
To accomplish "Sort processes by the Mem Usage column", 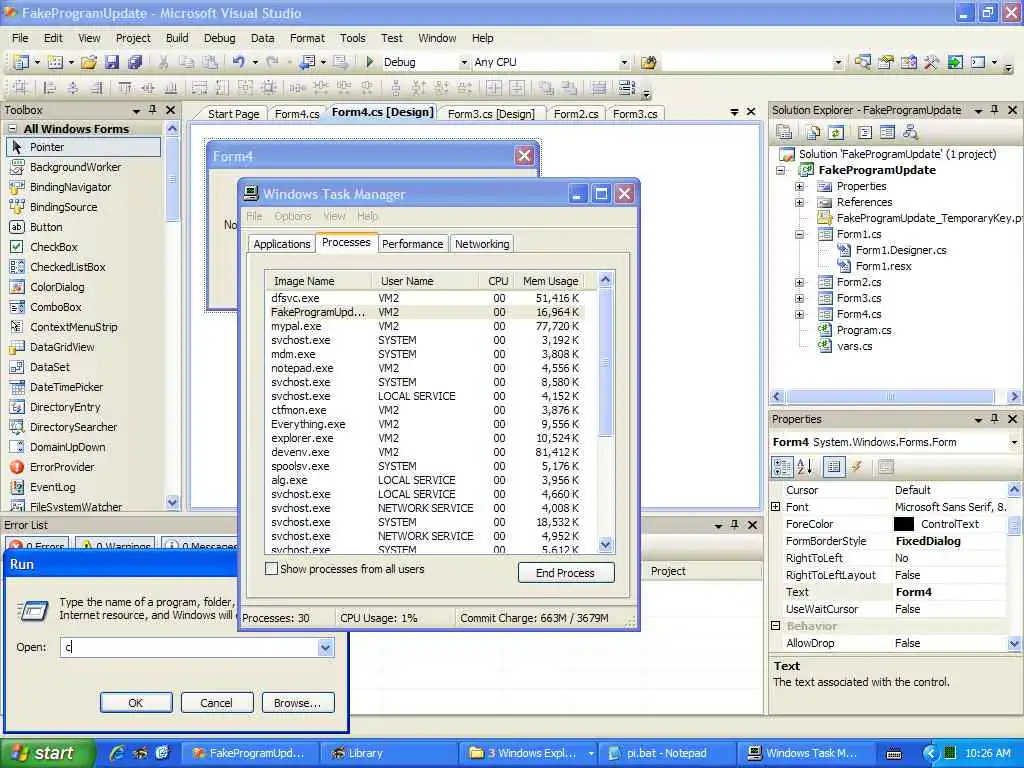I will (x=550, y=281).
